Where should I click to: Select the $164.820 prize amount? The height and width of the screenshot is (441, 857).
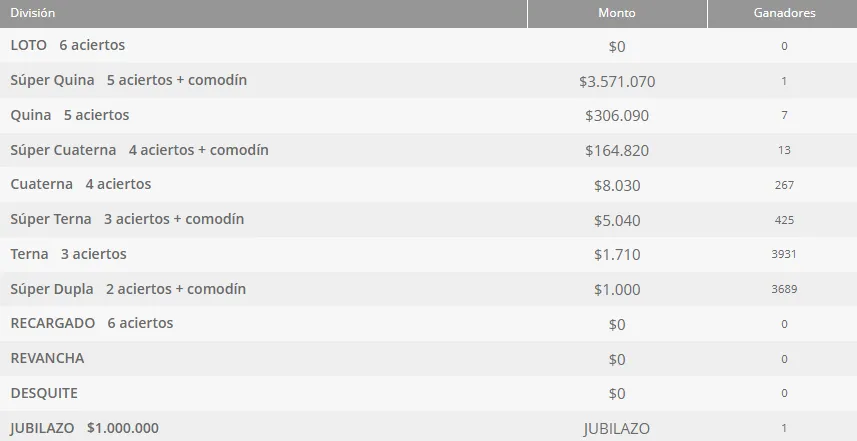(x=616, y=151)
